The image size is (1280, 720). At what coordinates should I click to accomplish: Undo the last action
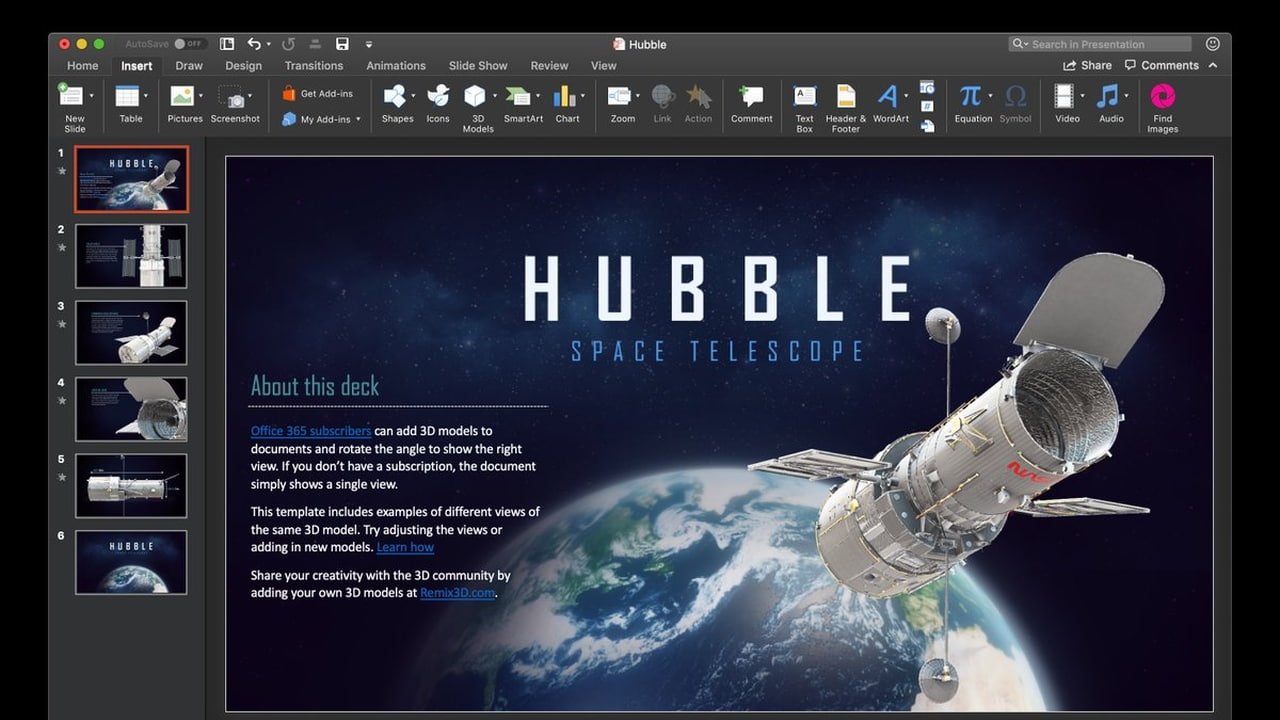[x=254, y=44]
